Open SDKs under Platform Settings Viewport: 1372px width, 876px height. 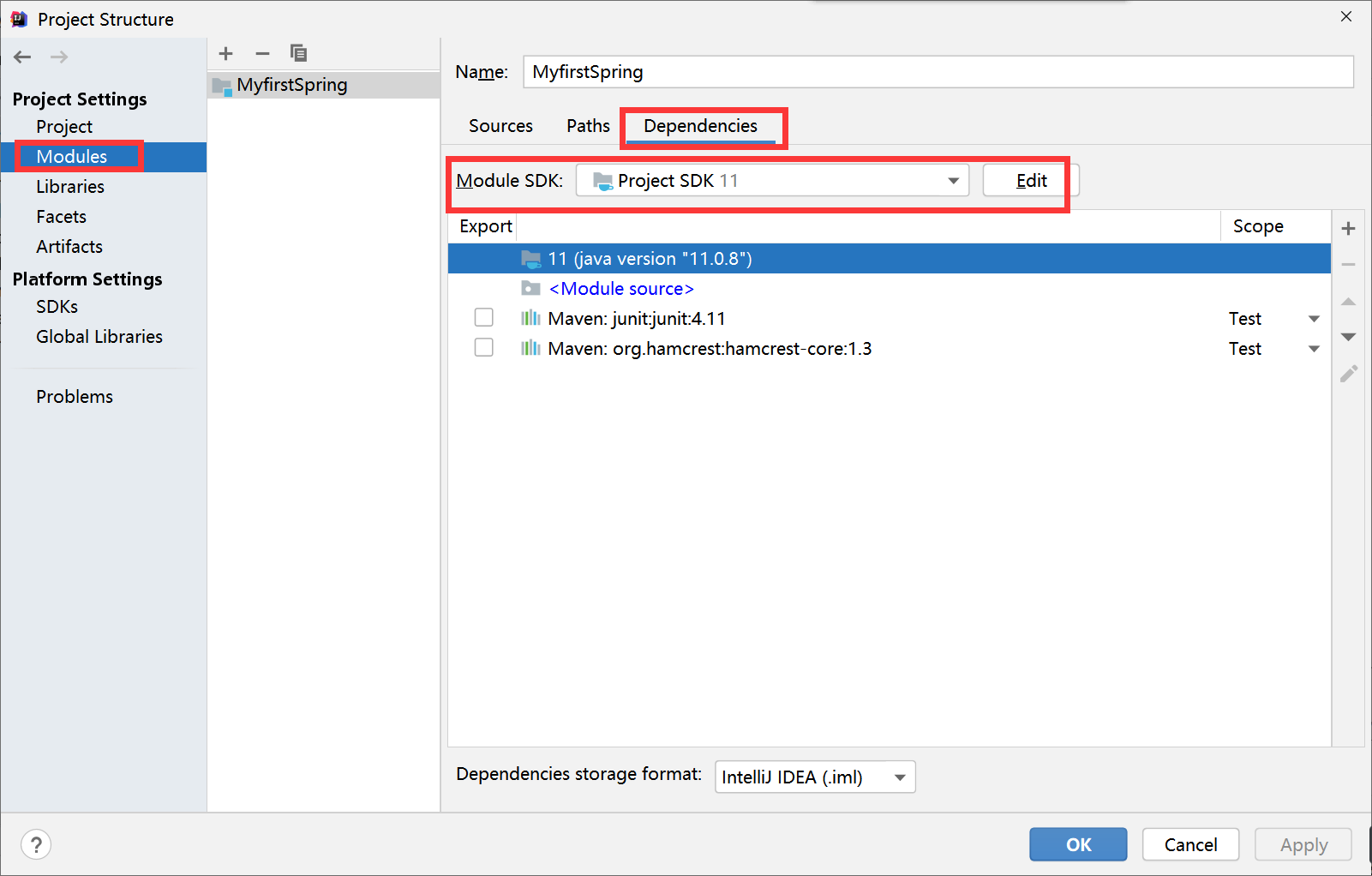[x=57, y=307]
